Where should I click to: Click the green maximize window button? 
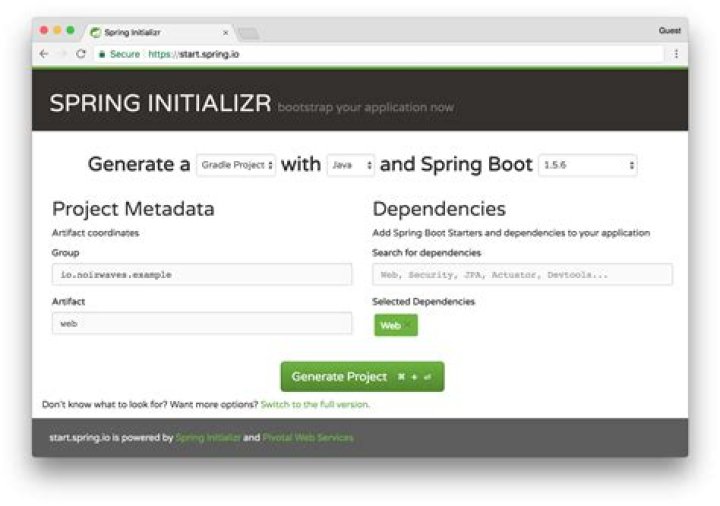pos(70,30)
